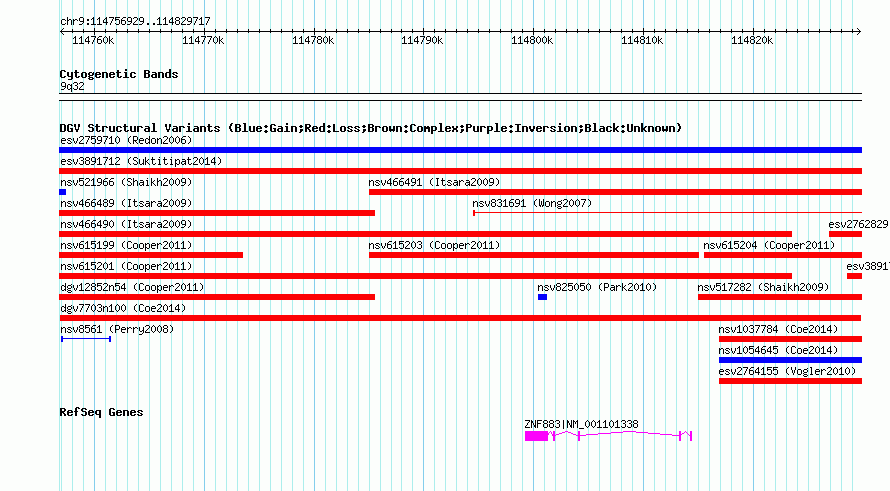The height and width of the screenshot is (491, 890).
Task: Select the red bar under esv2764155
Action: point(790,381)
